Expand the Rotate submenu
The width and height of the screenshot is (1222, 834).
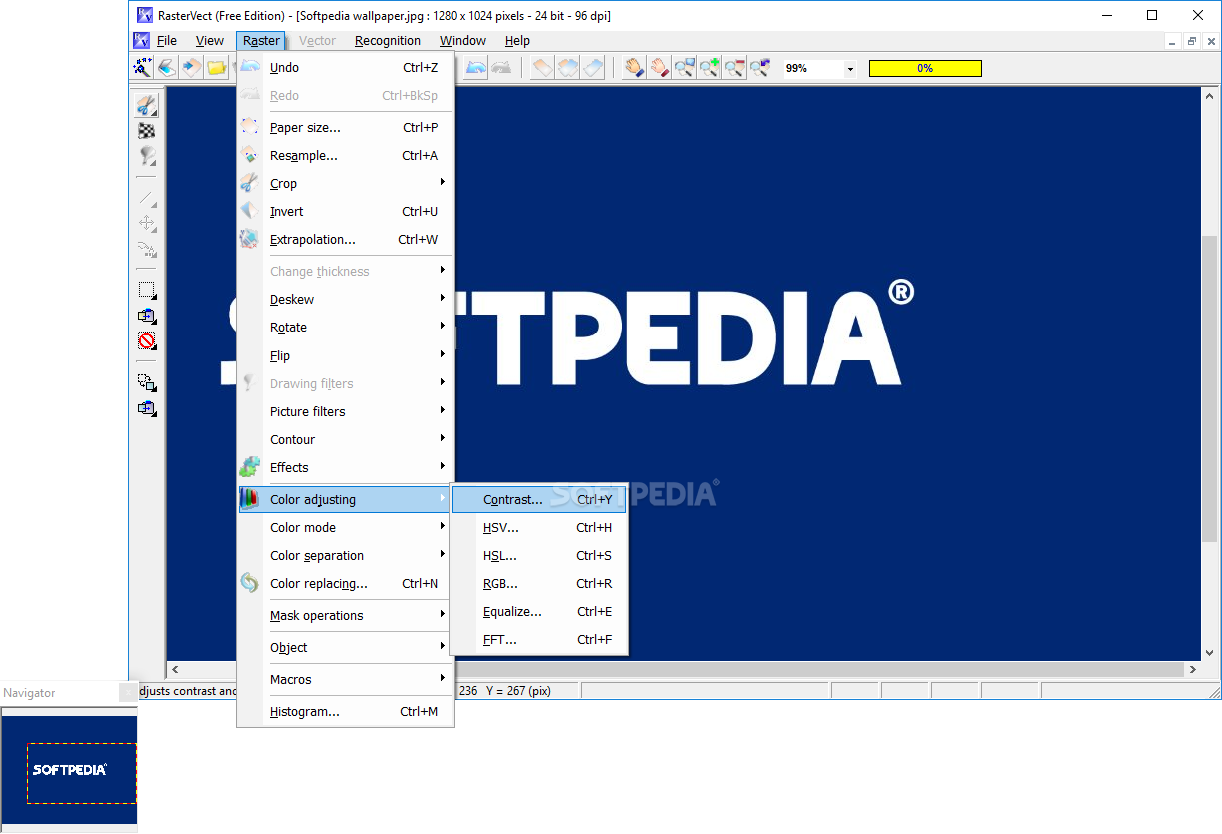(x=345, y=328)
